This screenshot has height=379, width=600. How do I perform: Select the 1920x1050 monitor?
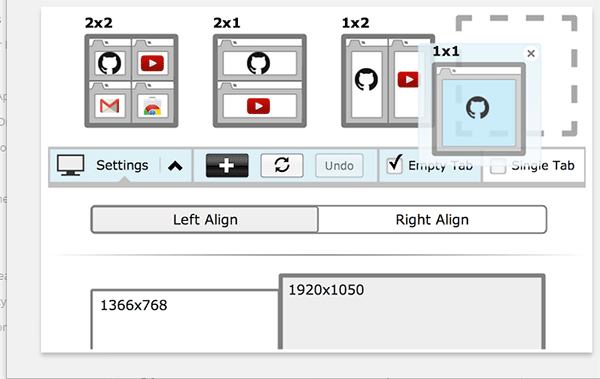pyautogui.click(x=412, y=312)
